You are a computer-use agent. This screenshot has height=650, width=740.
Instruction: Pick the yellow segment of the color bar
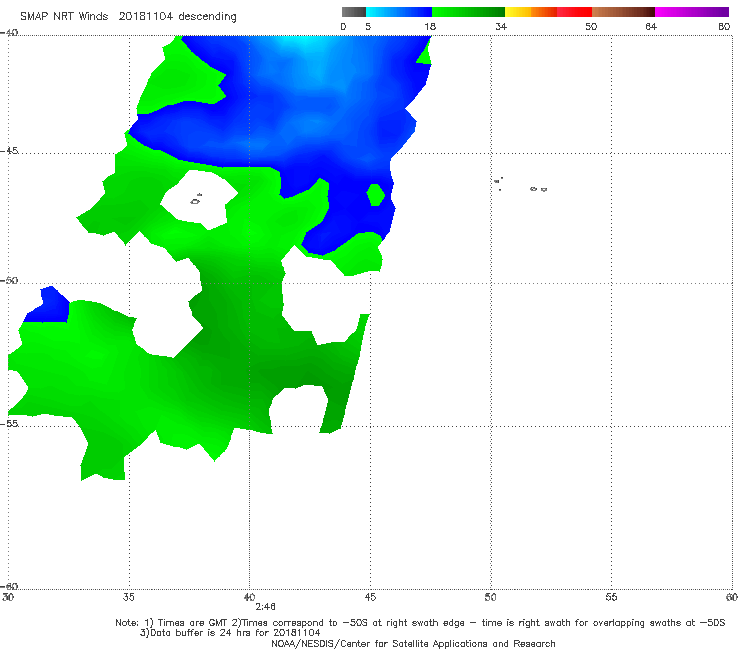pos(518,12)
